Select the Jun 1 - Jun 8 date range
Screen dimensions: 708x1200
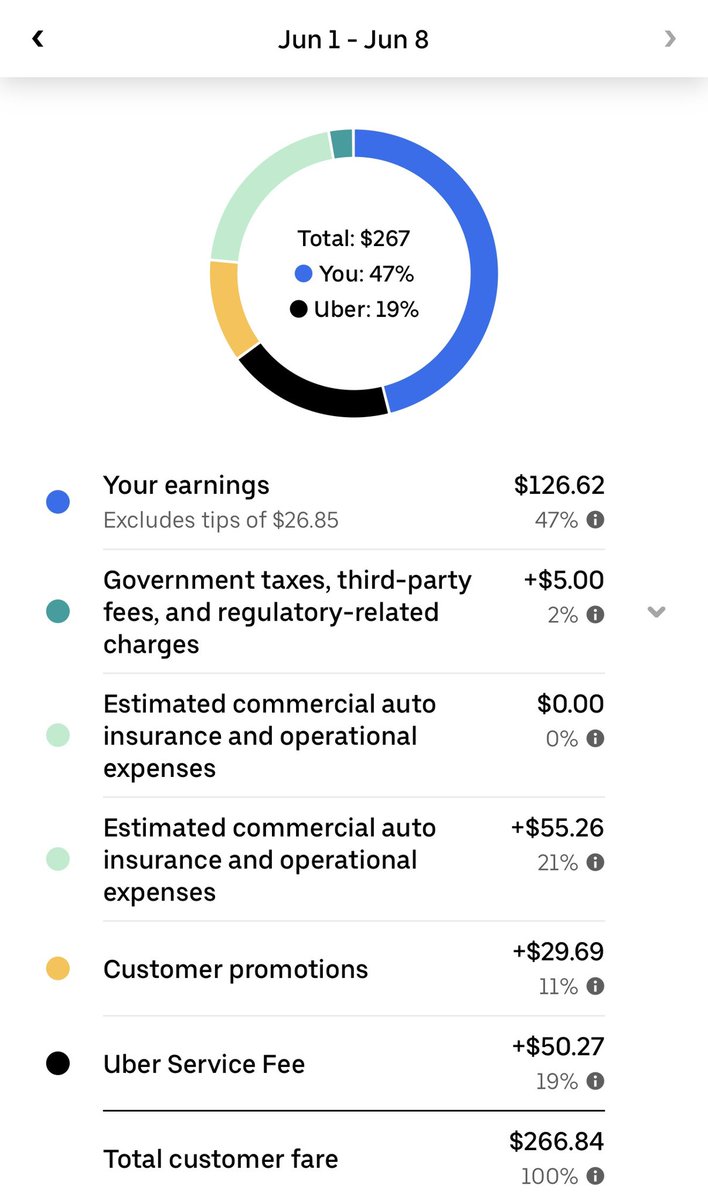tap(353, 40)
